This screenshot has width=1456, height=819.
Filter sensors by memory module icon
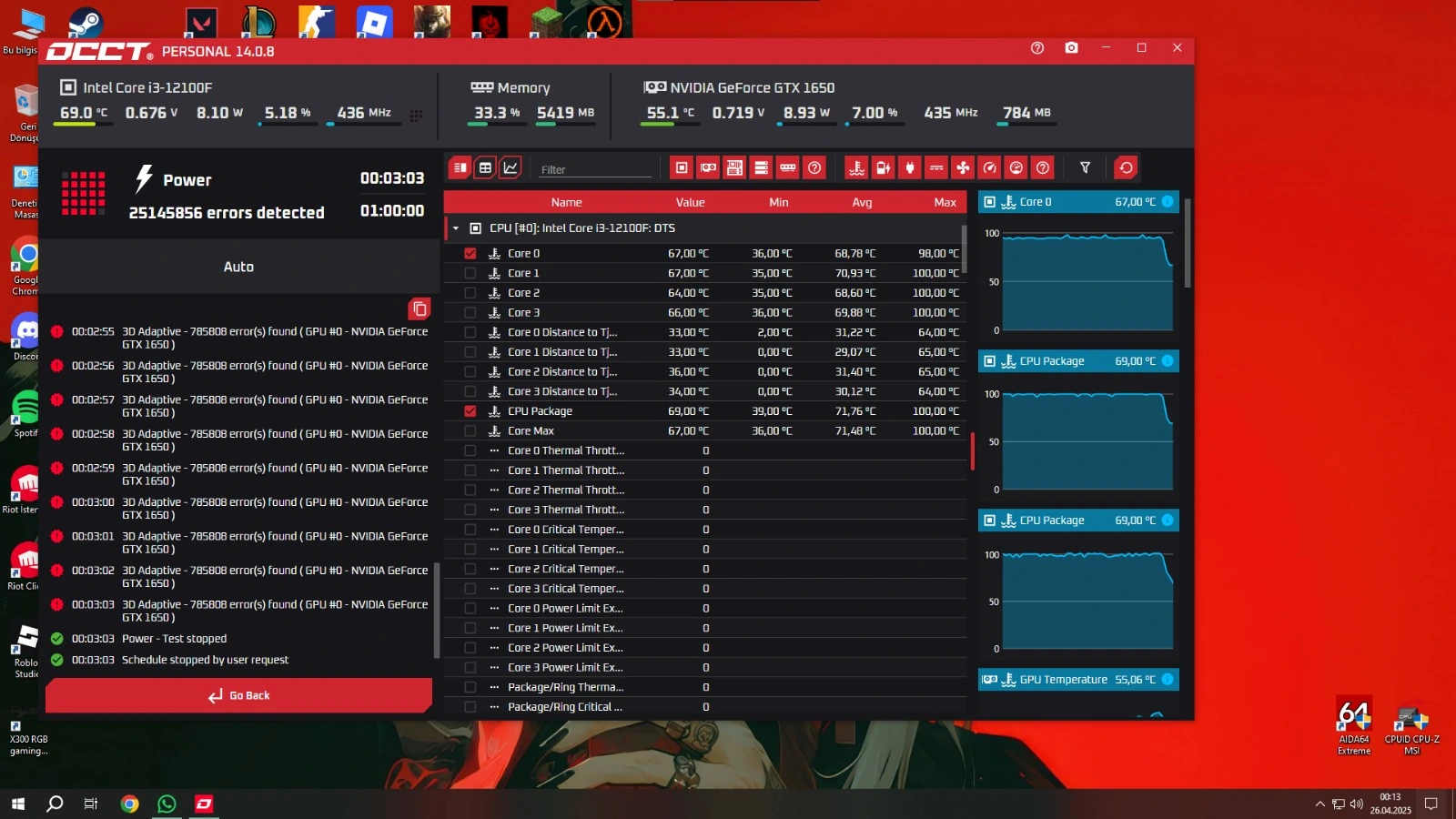pyautogui.click(x=788, y=167)
